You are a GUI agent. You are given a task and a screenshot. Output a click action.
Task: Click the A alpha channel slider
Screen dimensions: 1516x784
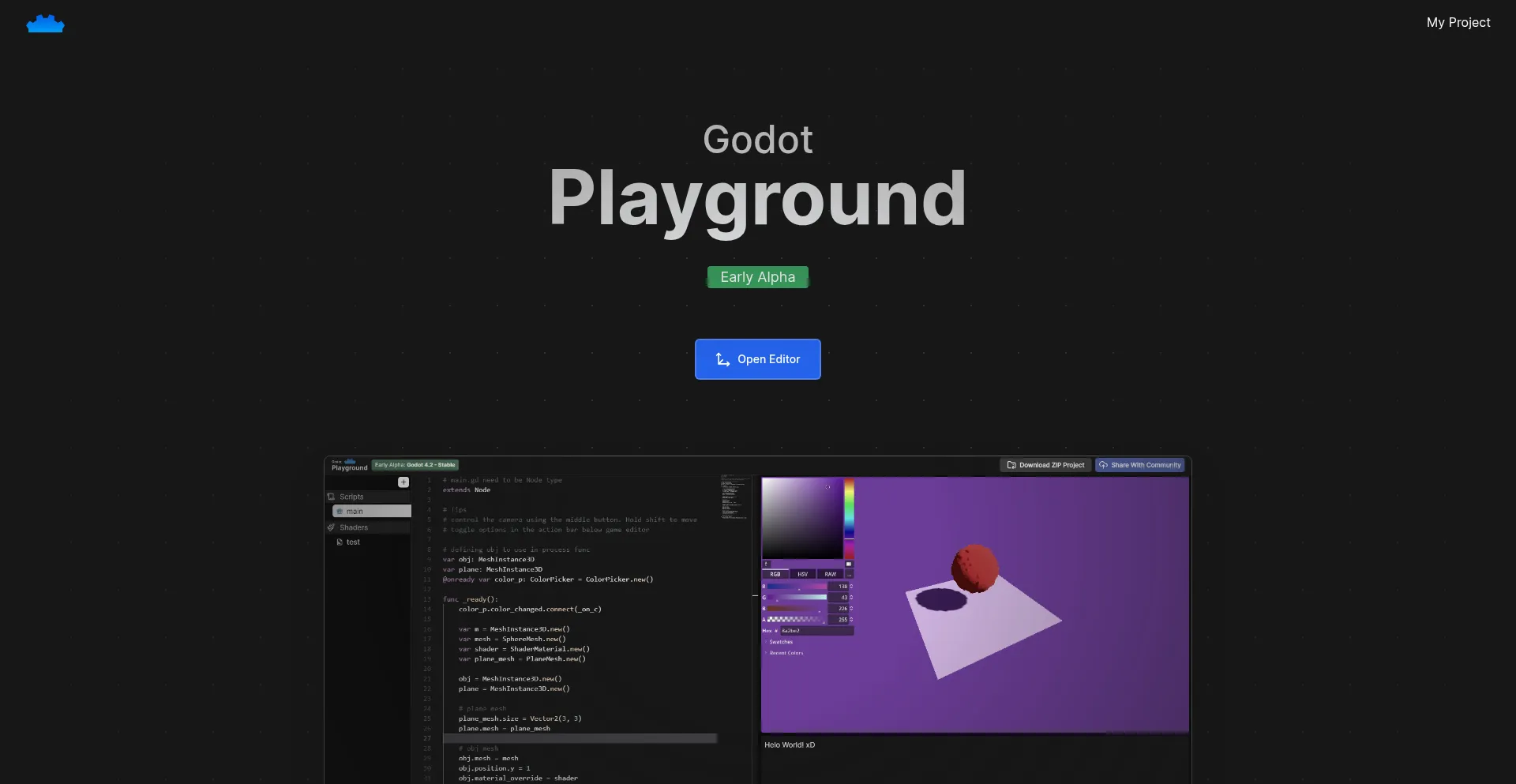coord(797,620)
